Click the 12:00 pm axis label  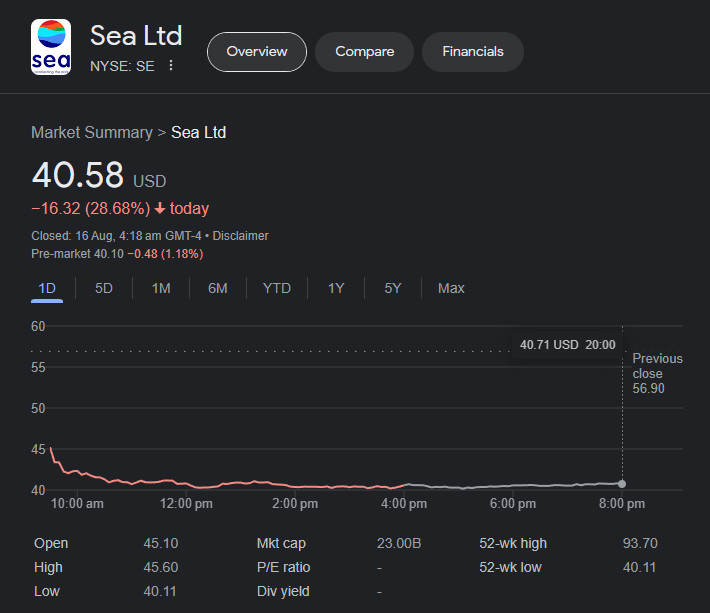[186, 504]
